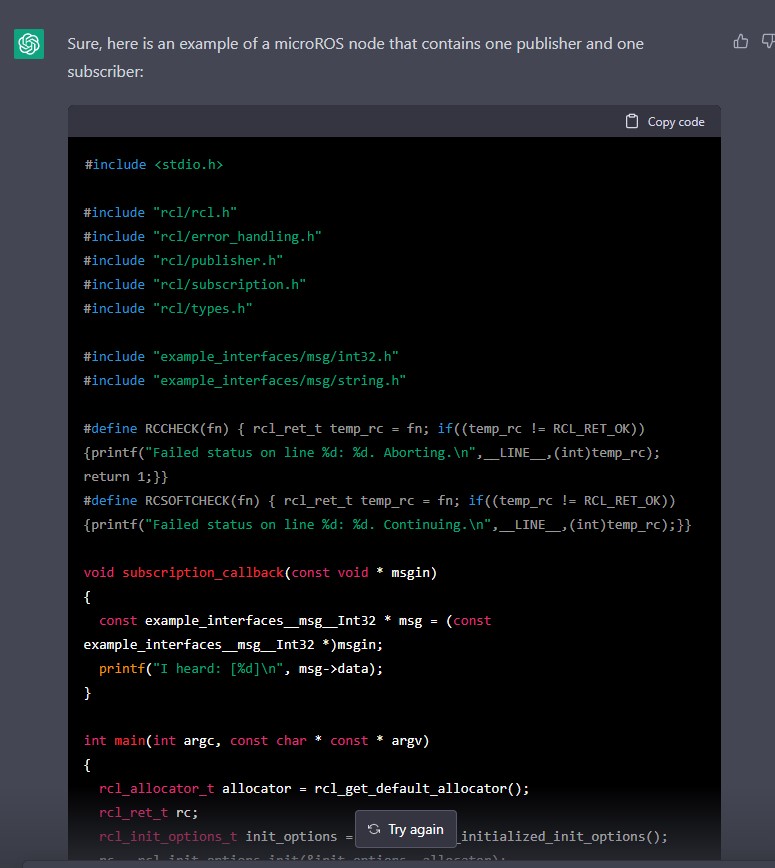
Task: Copy the code block with Copy code
Action: 665,121
